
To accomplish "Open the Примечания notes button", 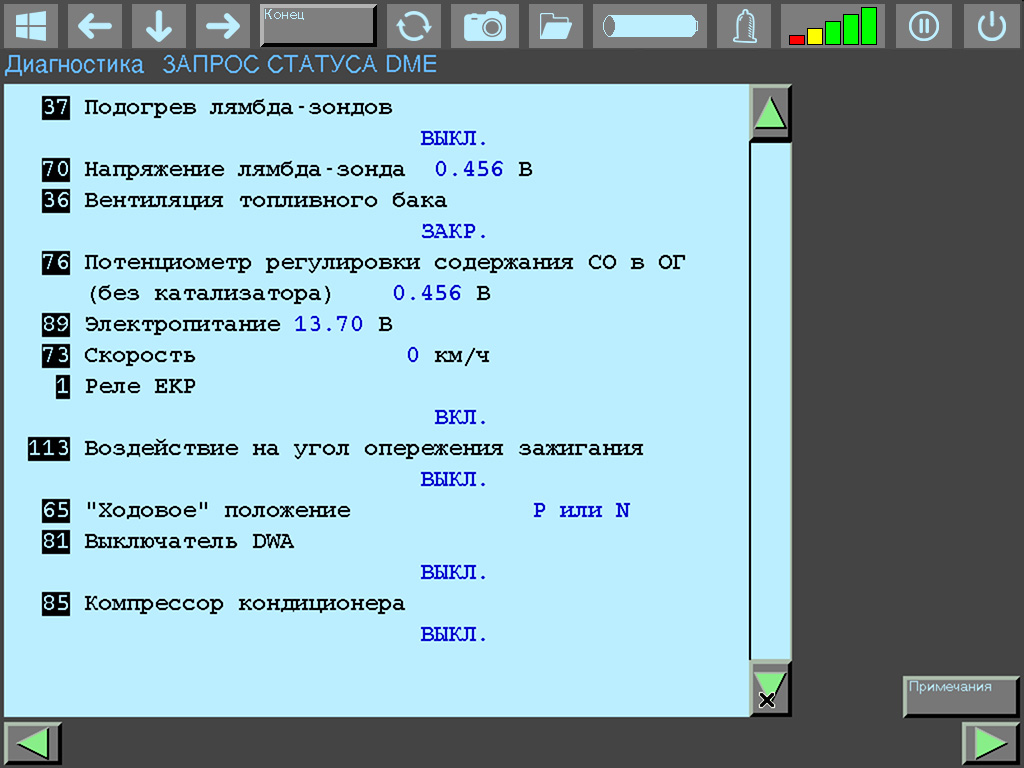I will tap(960, 696).
